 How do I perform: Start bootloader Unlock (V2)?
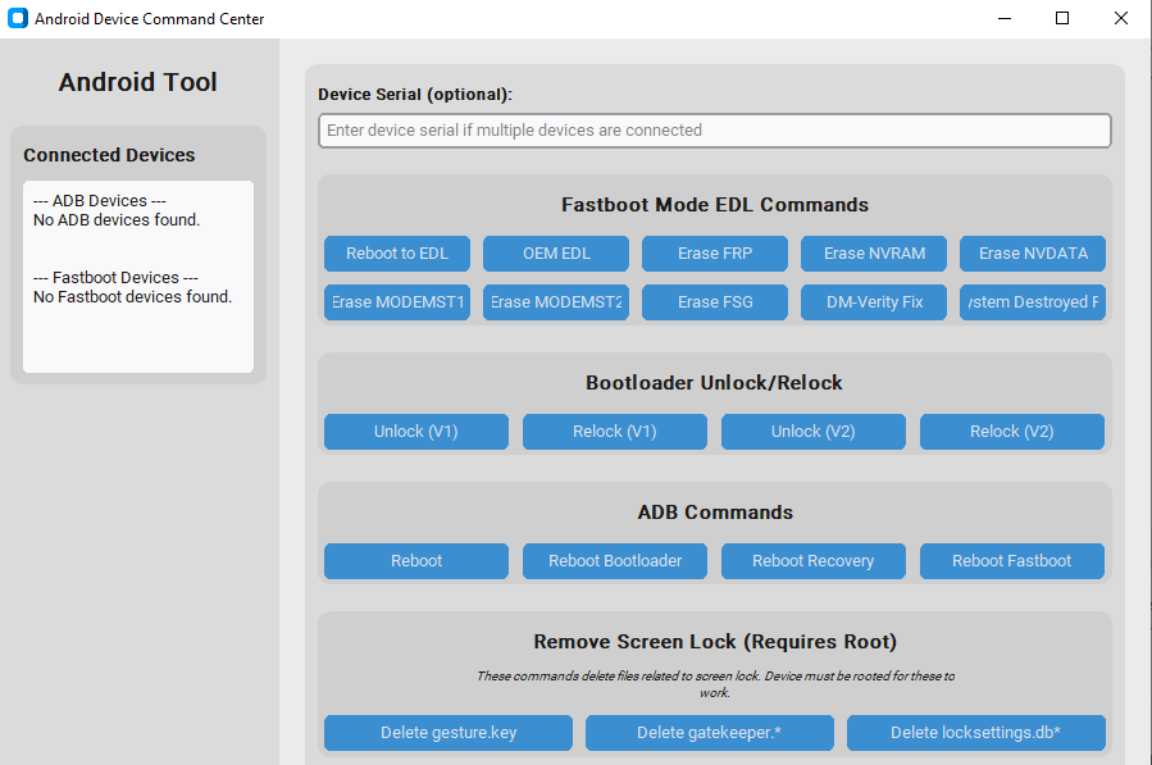point(813,431)
